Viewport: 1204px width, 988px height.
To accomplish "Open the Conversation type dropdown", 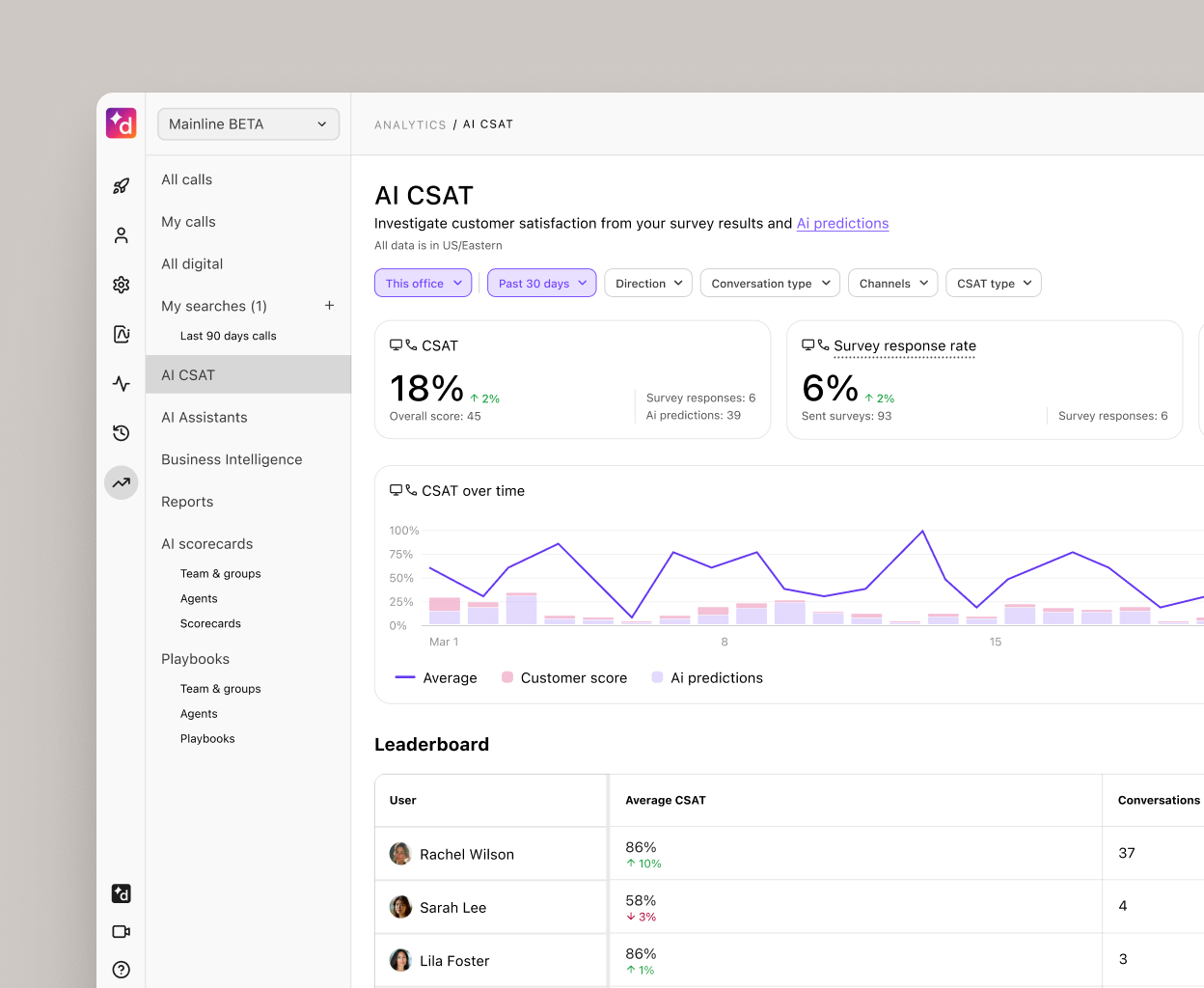I will point(769,283).
